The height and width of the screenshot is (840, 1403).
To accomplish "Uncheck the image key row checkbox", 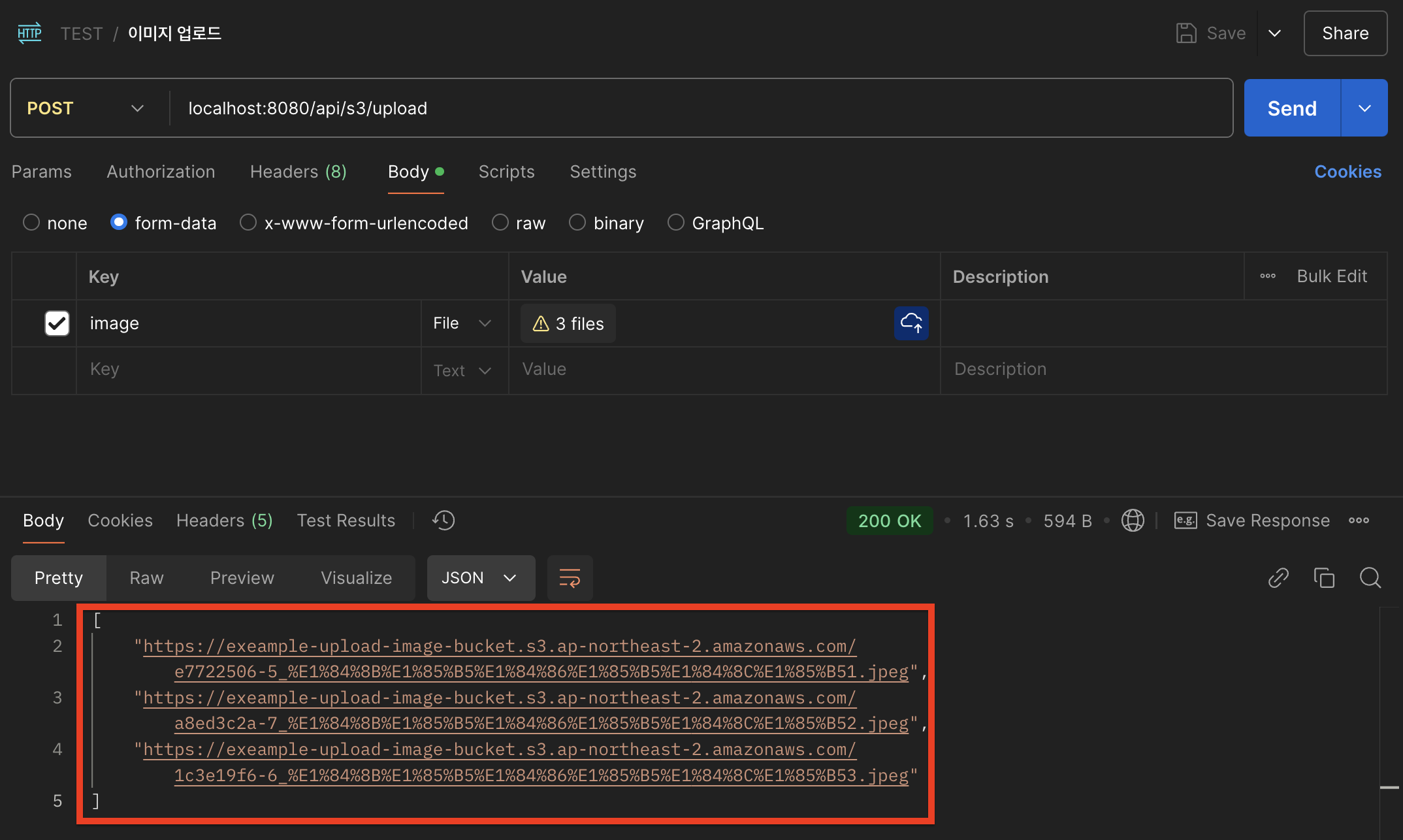I will click(x=57, y=323).
